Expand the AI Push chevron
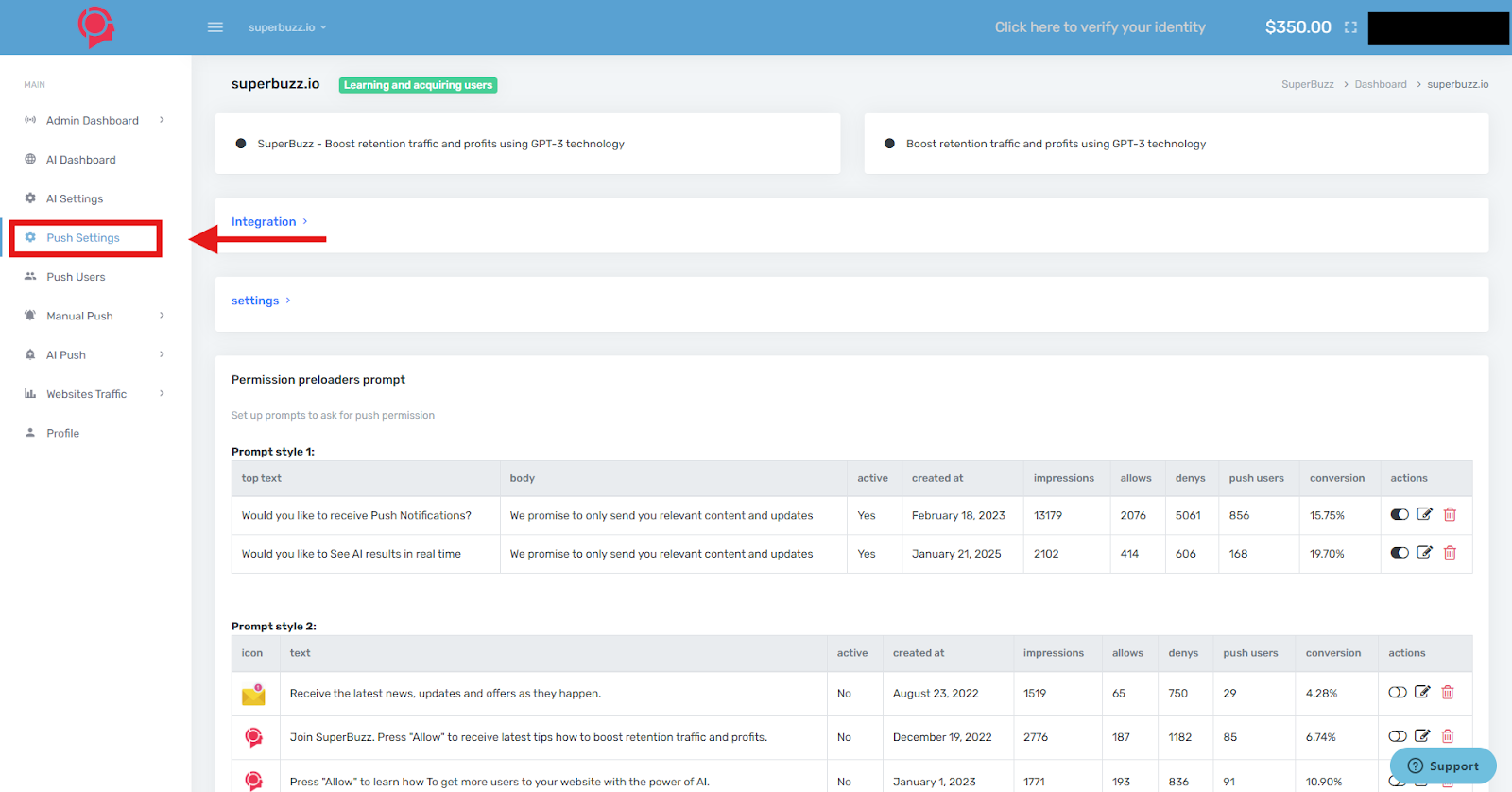The width and height of the screenshot is (1512, 792). click(162, 354)
